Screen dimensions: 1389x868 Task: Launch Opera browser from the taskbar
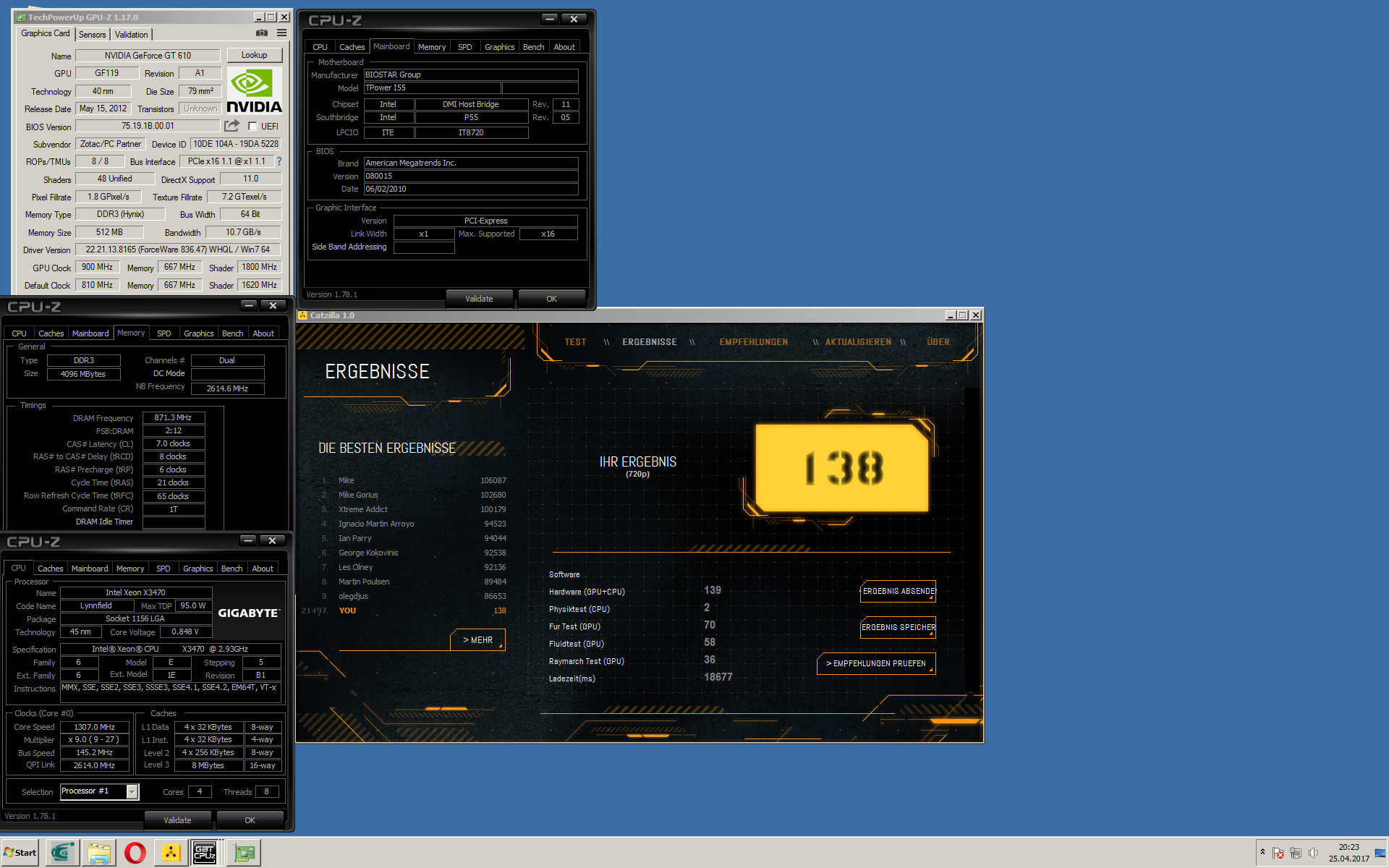135,854
